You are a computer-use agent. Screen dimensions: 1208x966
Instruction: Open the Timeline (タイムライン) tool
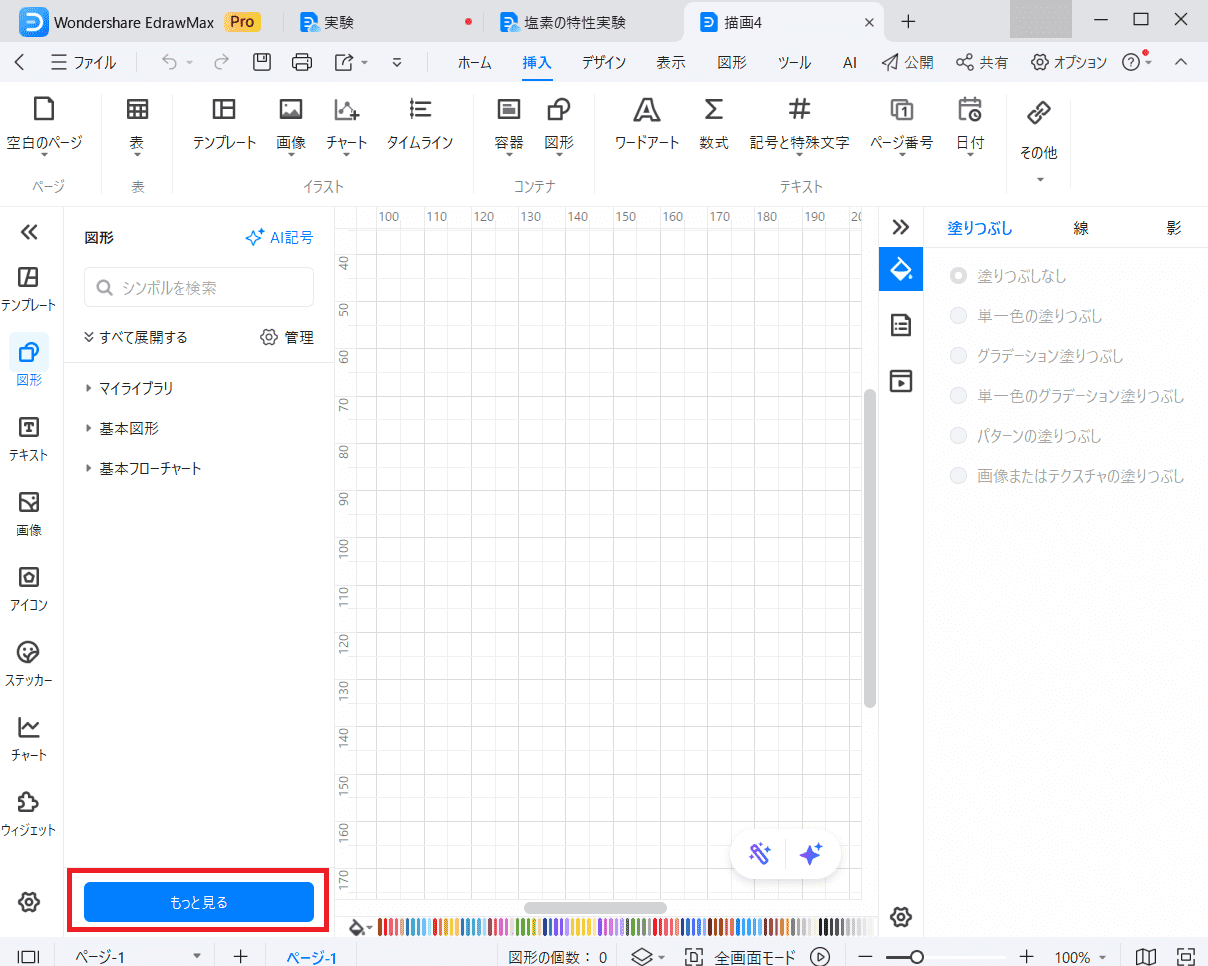point(420,111)
